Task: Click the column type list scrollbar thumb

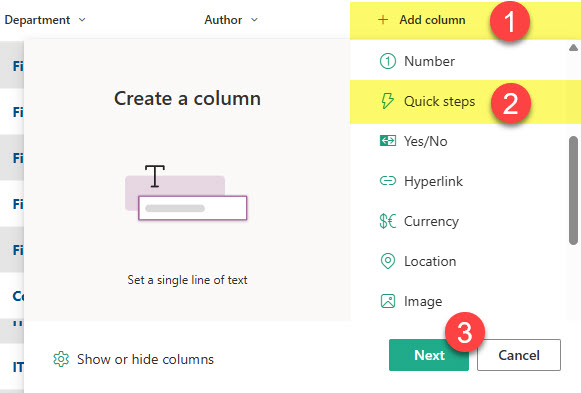Action: pyautogui.click(x=574, y=190)
